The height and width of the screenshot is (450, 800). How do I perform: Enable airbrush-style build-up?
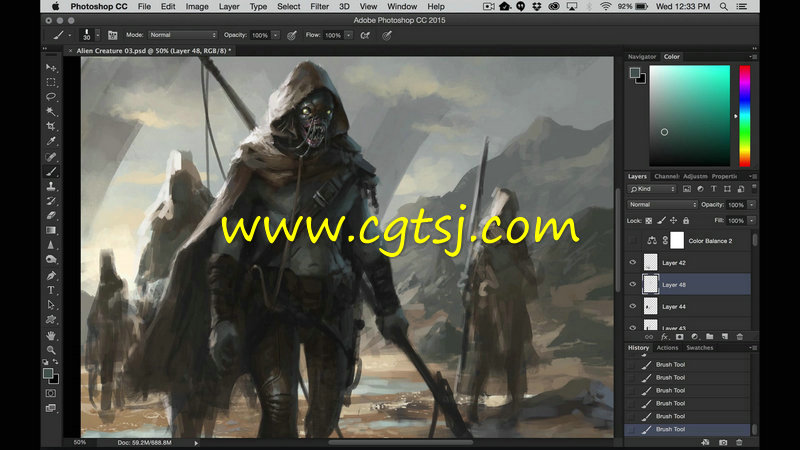[x=365, y=35]
